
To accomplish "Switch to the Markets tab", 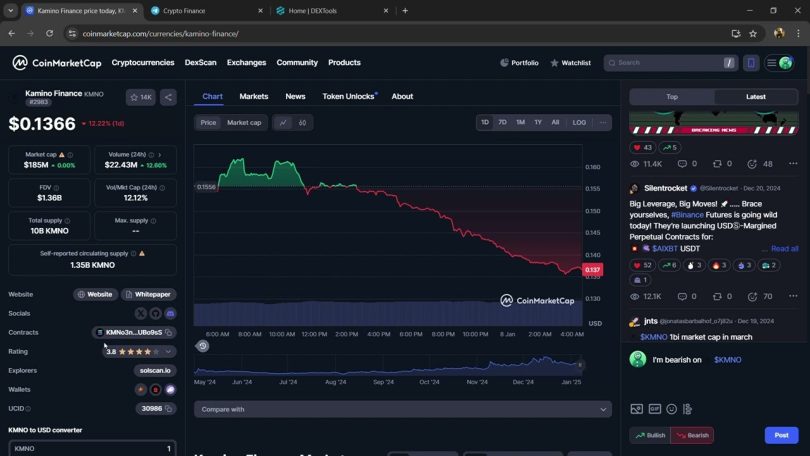I will [254, 97].
